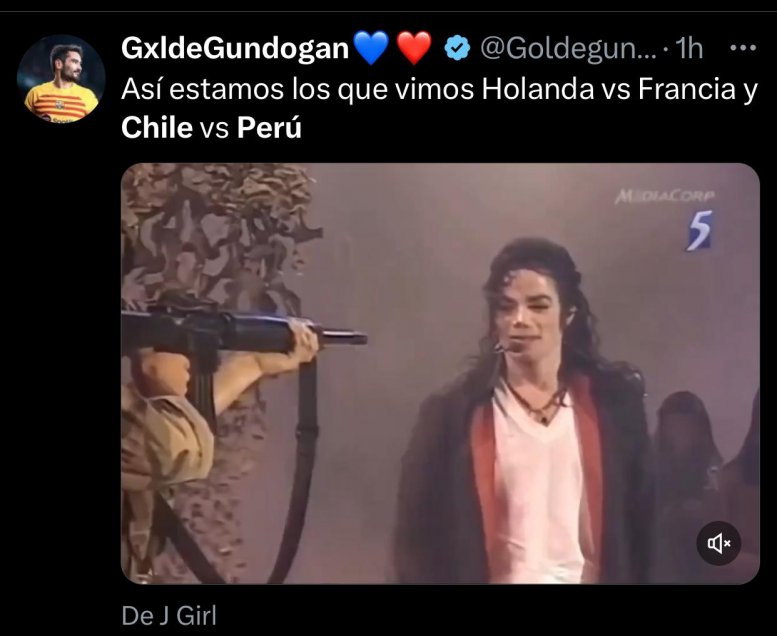Screen dimensions: 777x636
Task: Click the blue channel 5 logo
Action: coord(699,231)
